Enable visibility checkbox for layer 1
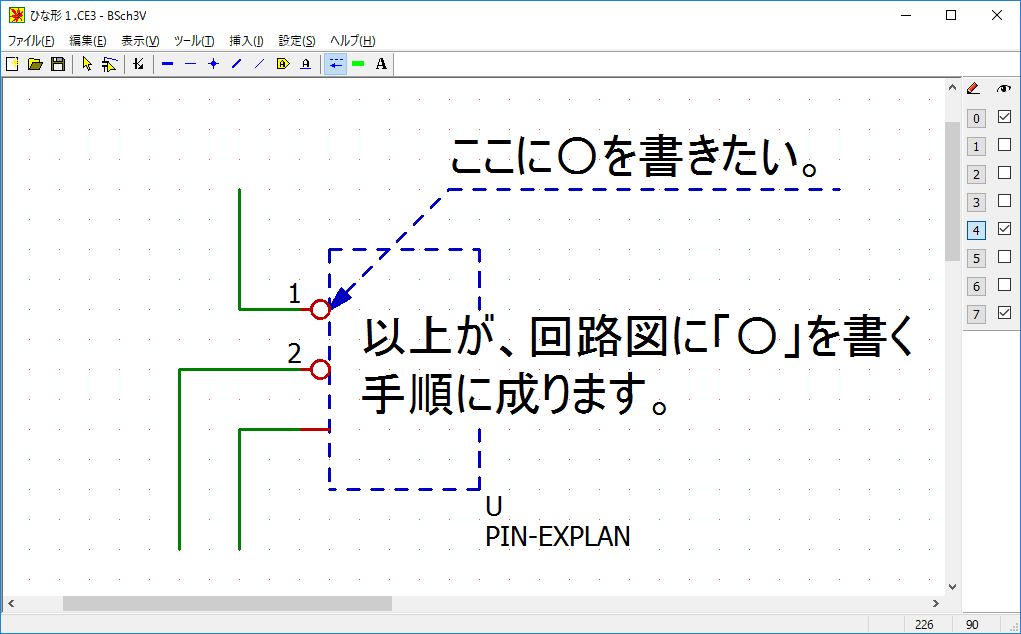Viewport: 1021px width, 634px height. (x=1004, y=145)
